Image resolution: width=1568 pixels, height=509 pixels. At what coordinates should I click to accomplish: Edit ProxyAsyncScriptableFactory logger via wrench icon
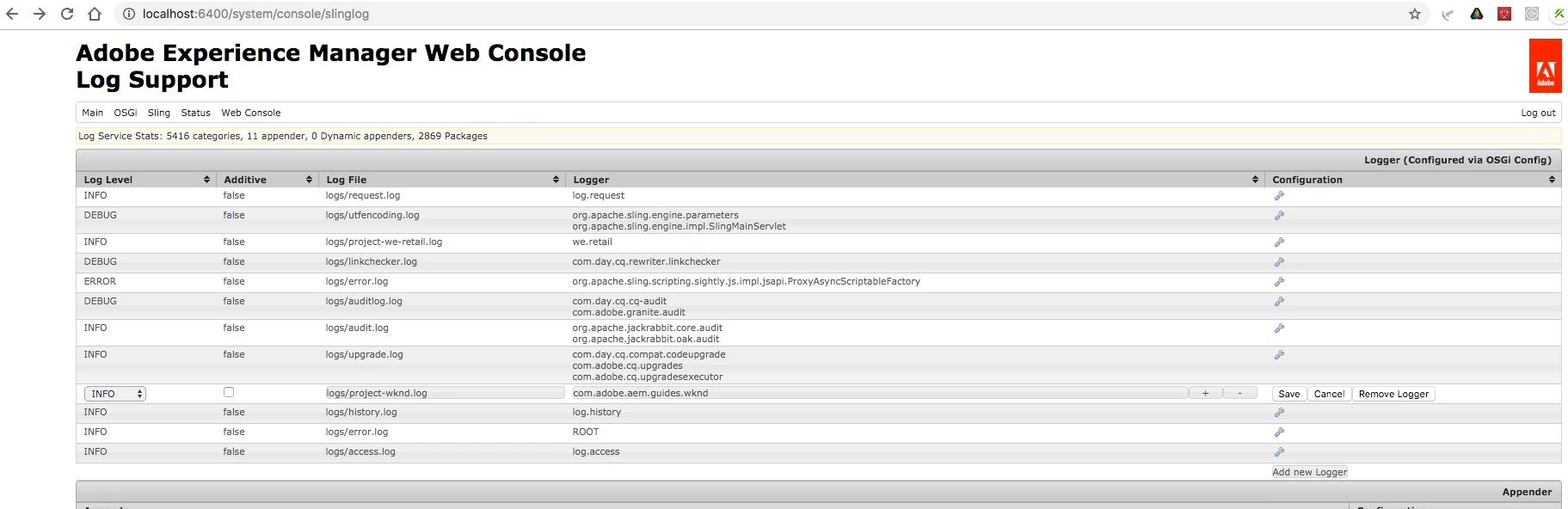(1279, 282)
